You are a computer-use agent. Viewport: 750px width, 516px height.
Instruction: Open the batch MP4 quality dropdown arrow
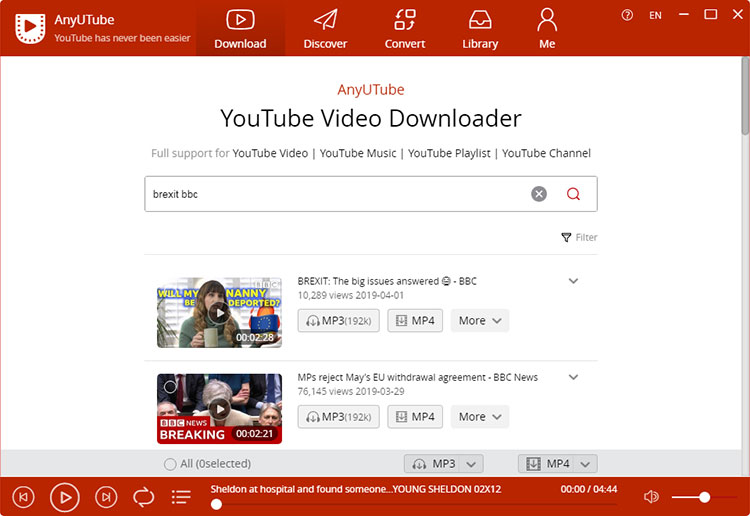click(x=585, y=463)
